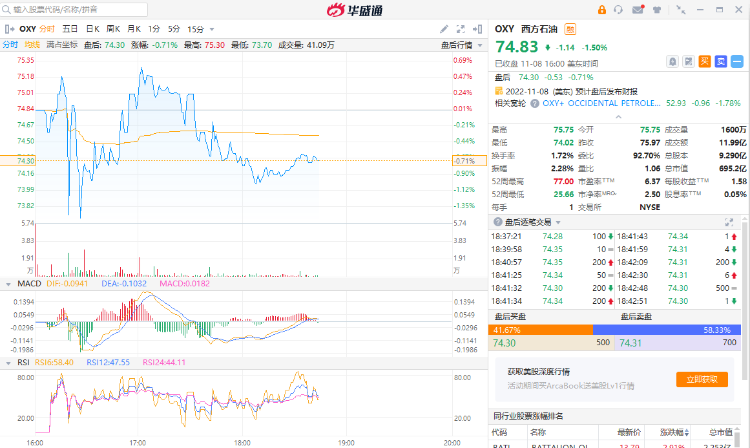This screenshot has width=750, height=448.
Task: Click the 立即获取 orange button
Action: (x=697, y=379)
